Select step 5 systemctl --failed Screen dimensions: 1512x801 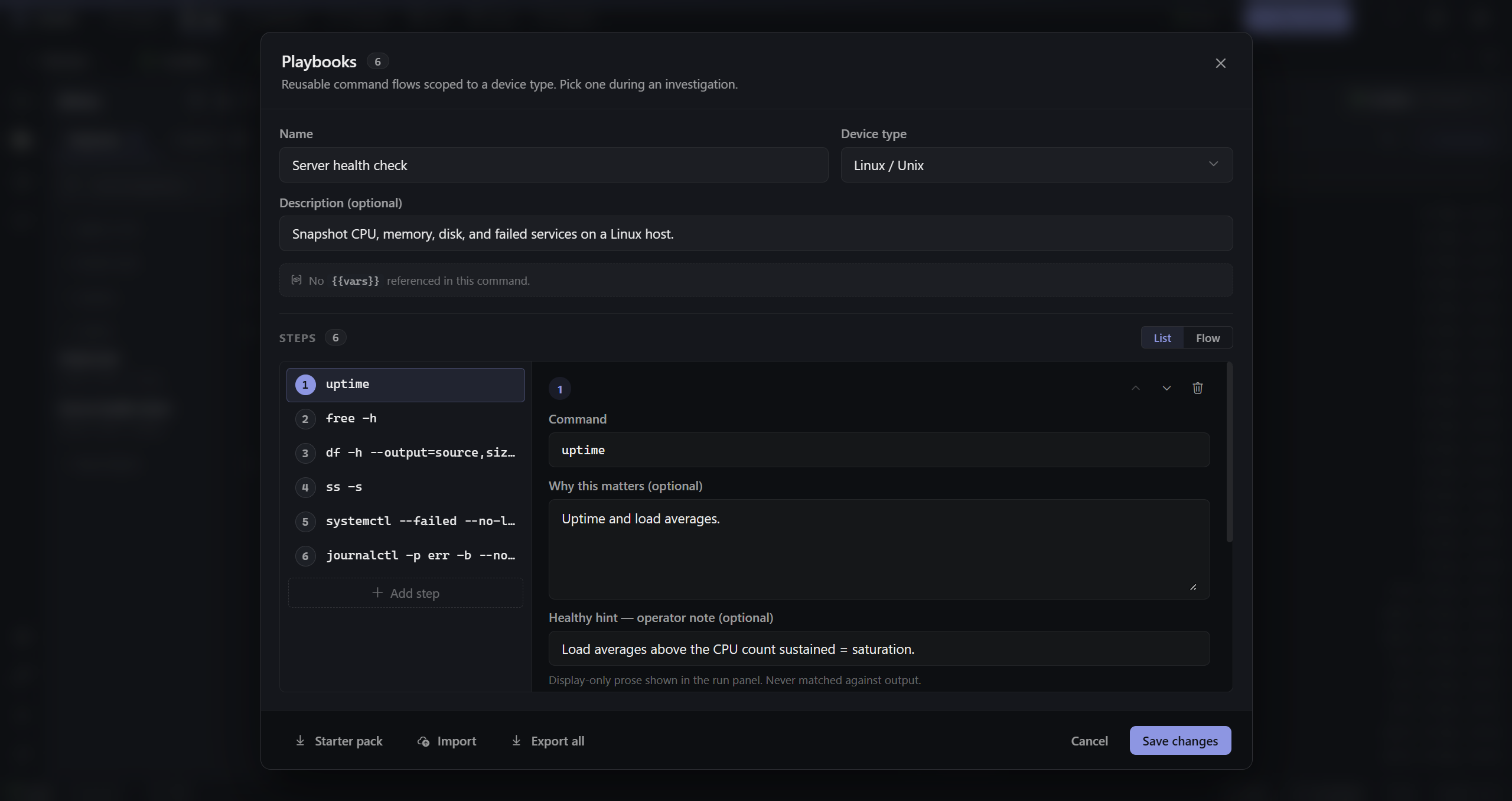[x=406, y=522]
